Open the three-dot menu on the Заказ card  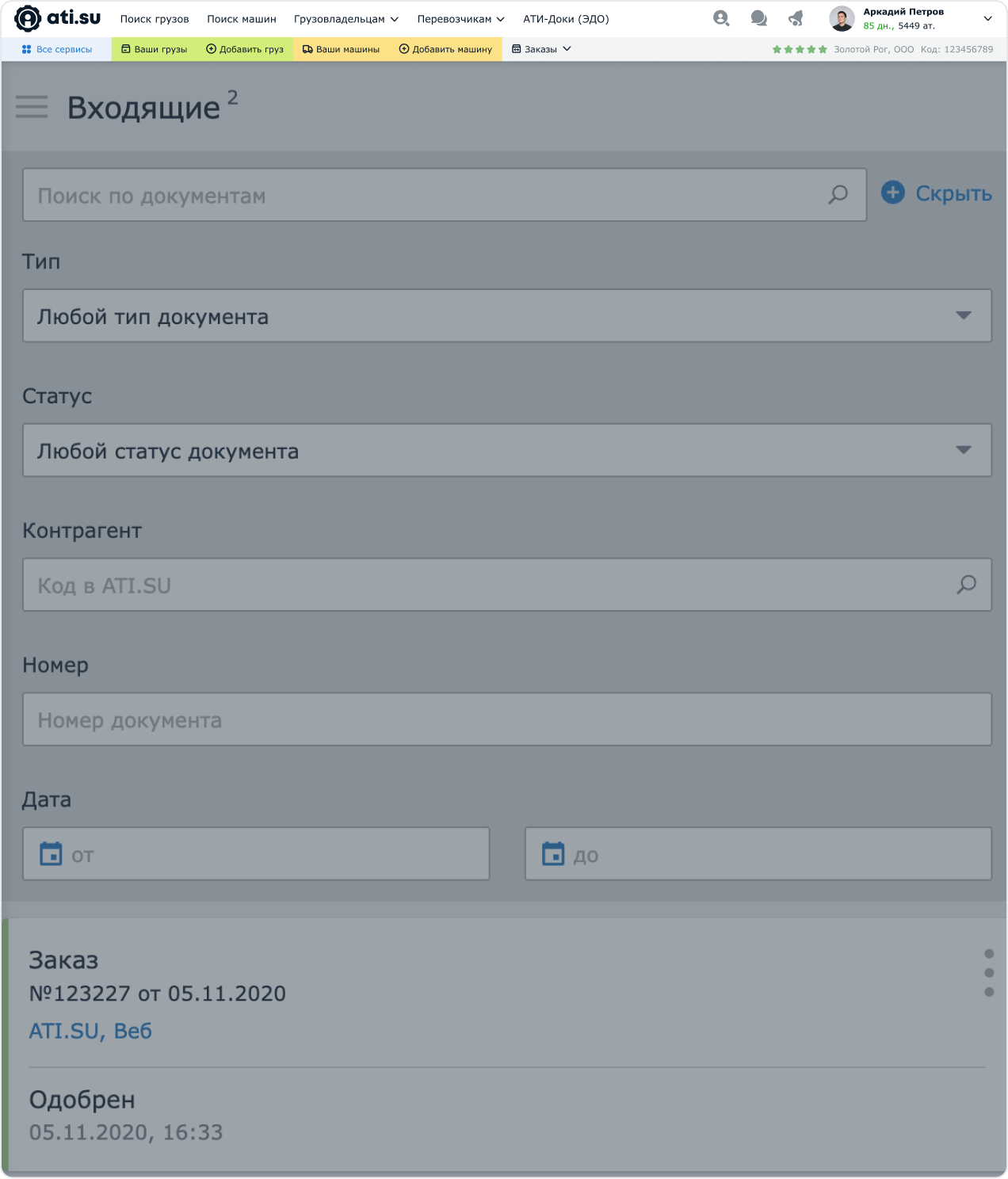[x=988, y=973]
